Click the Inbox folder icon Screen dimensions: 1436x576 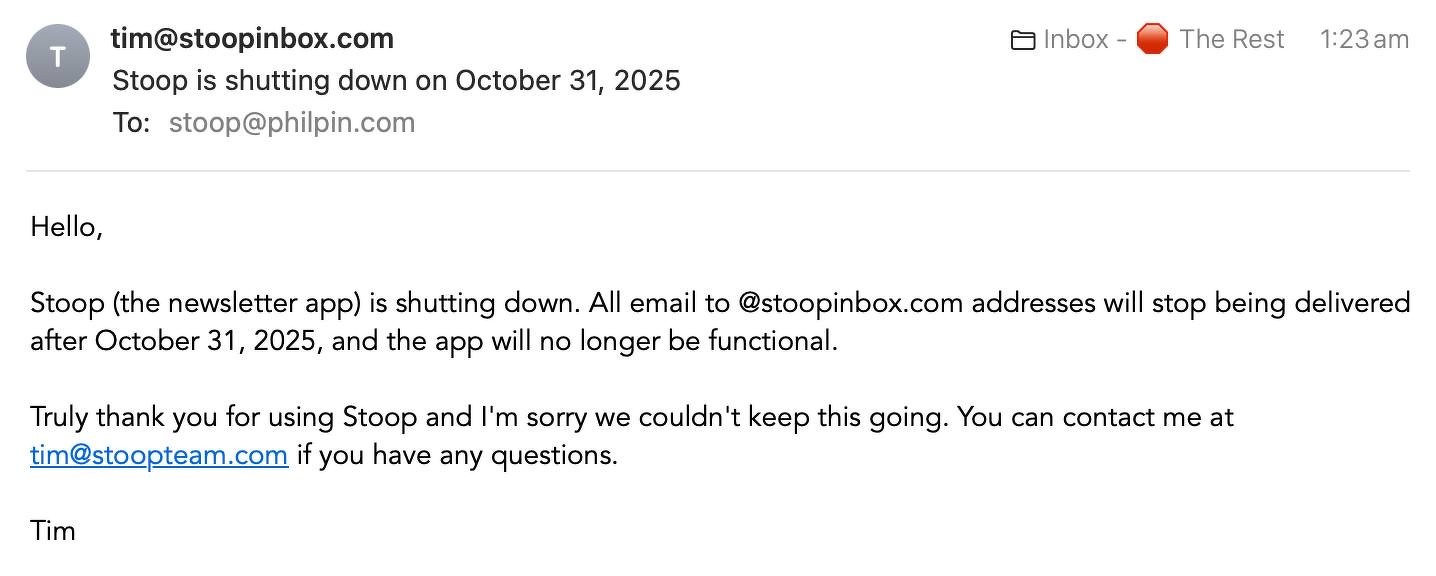click(1022, 40)
